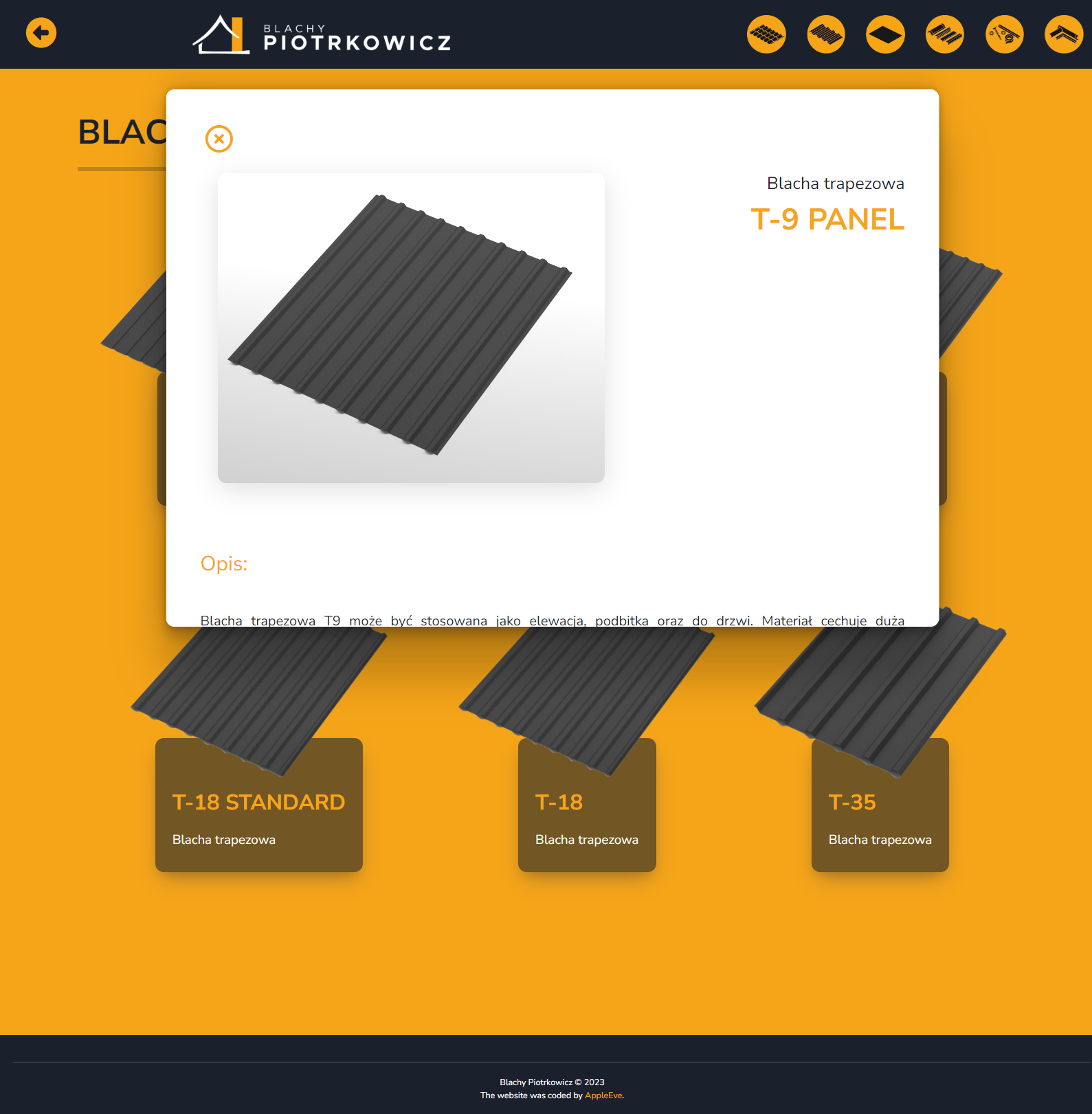Click the sheet image above plain T-18
The width and height of the screenshot is (1092, 1114).
[x=586, y=687]
